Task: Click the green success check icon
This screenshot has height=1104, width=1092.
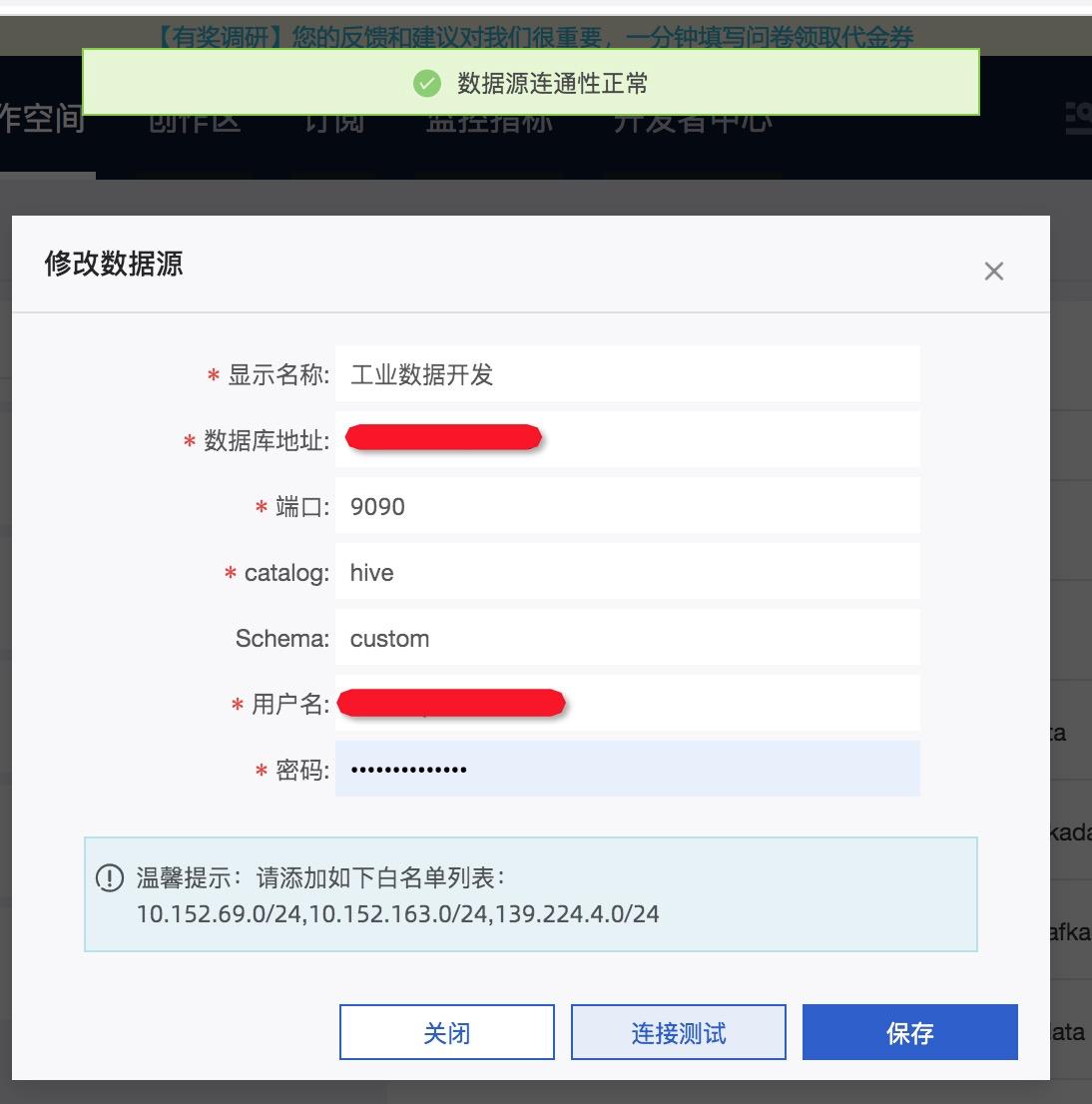Action: click(x=426, y=83)
